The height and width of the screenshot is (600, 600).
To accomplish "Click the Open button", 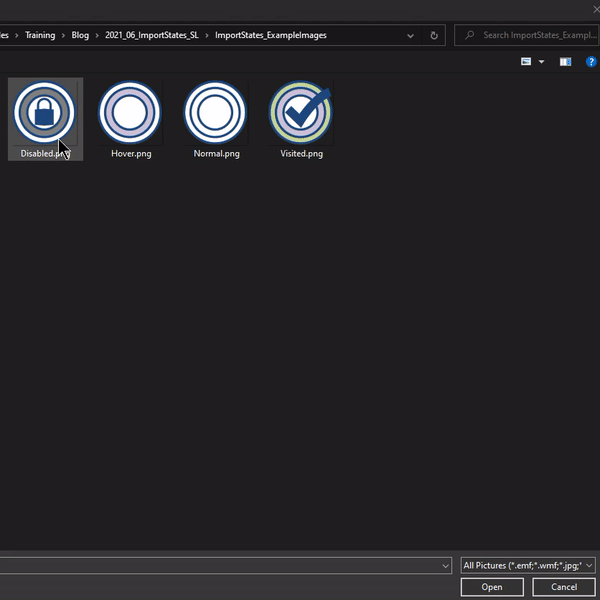I will click(492, 587).
